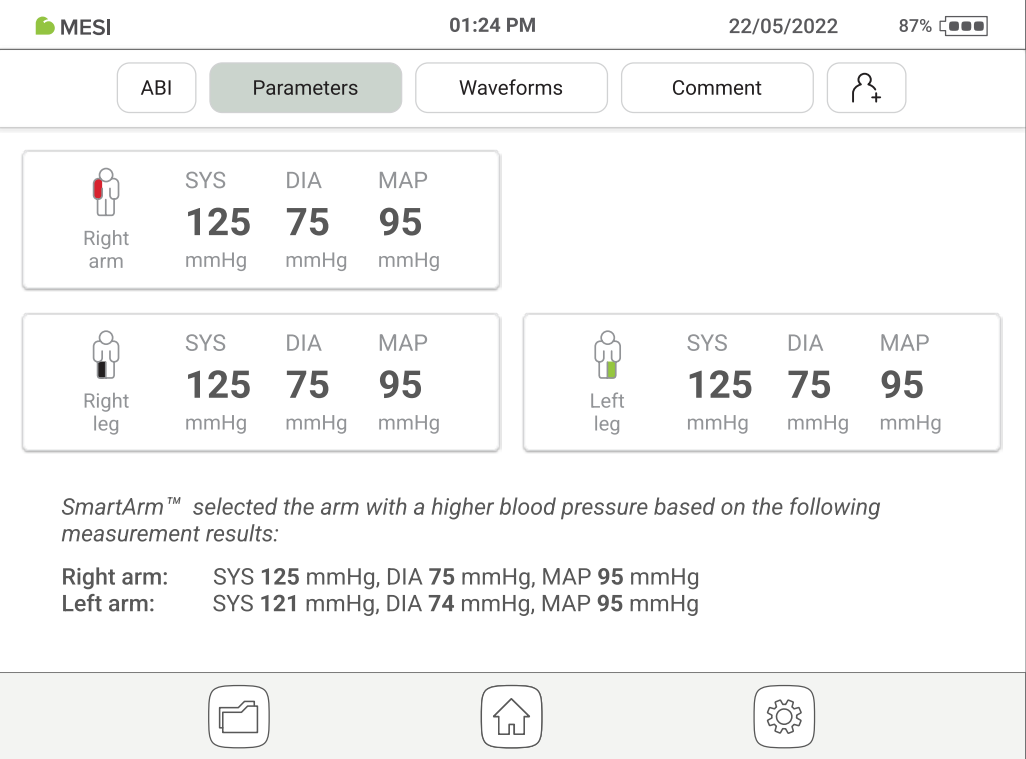
Task: Click the add patient icon button
Action: (866, 88)
